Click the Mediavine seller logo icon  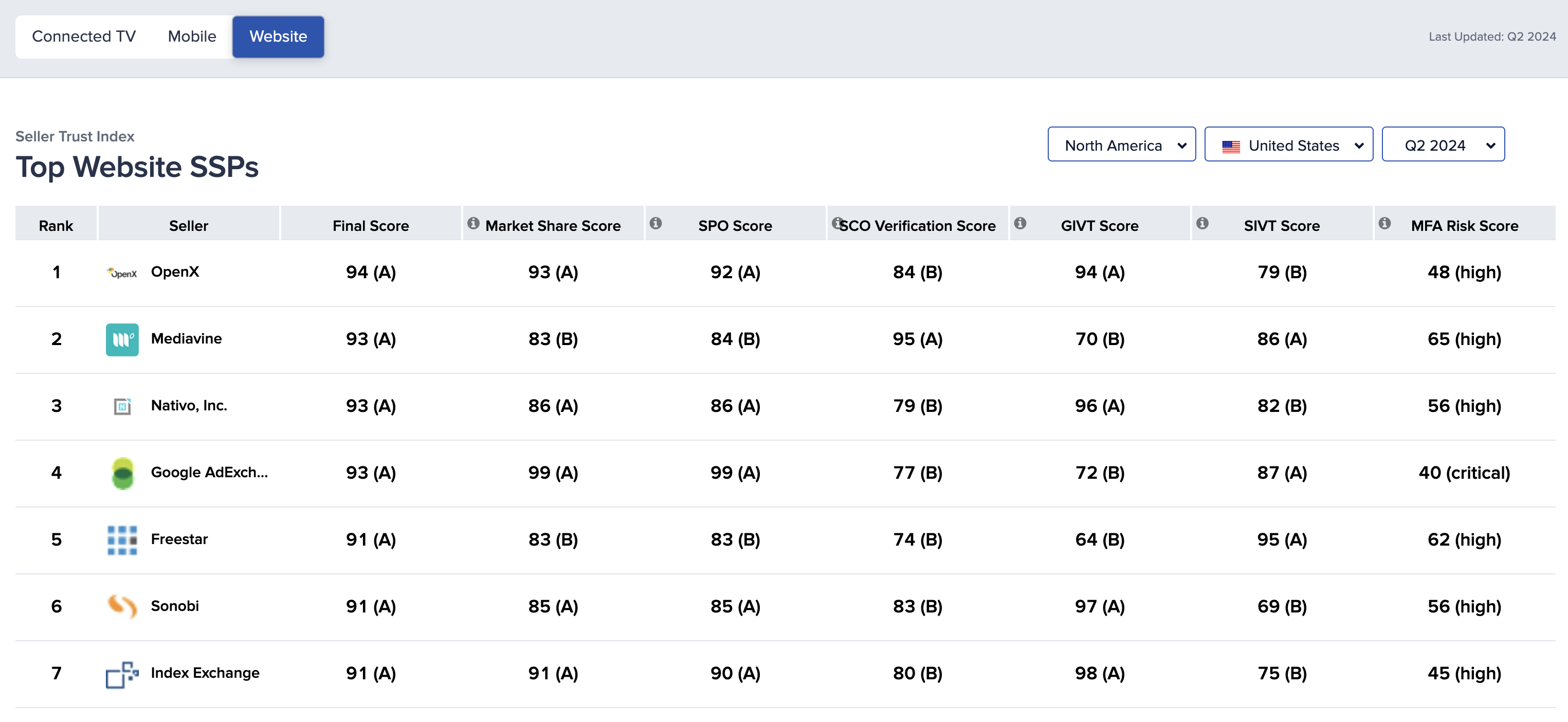122,339
